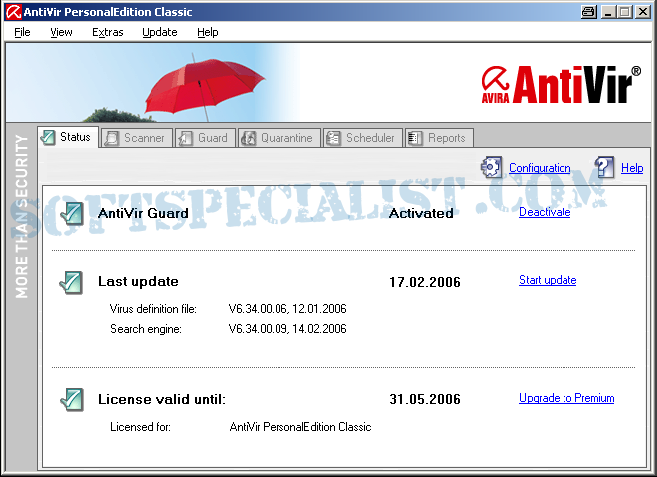
Task: Click the last update date 17.02.2006
Action: point(425,282)
